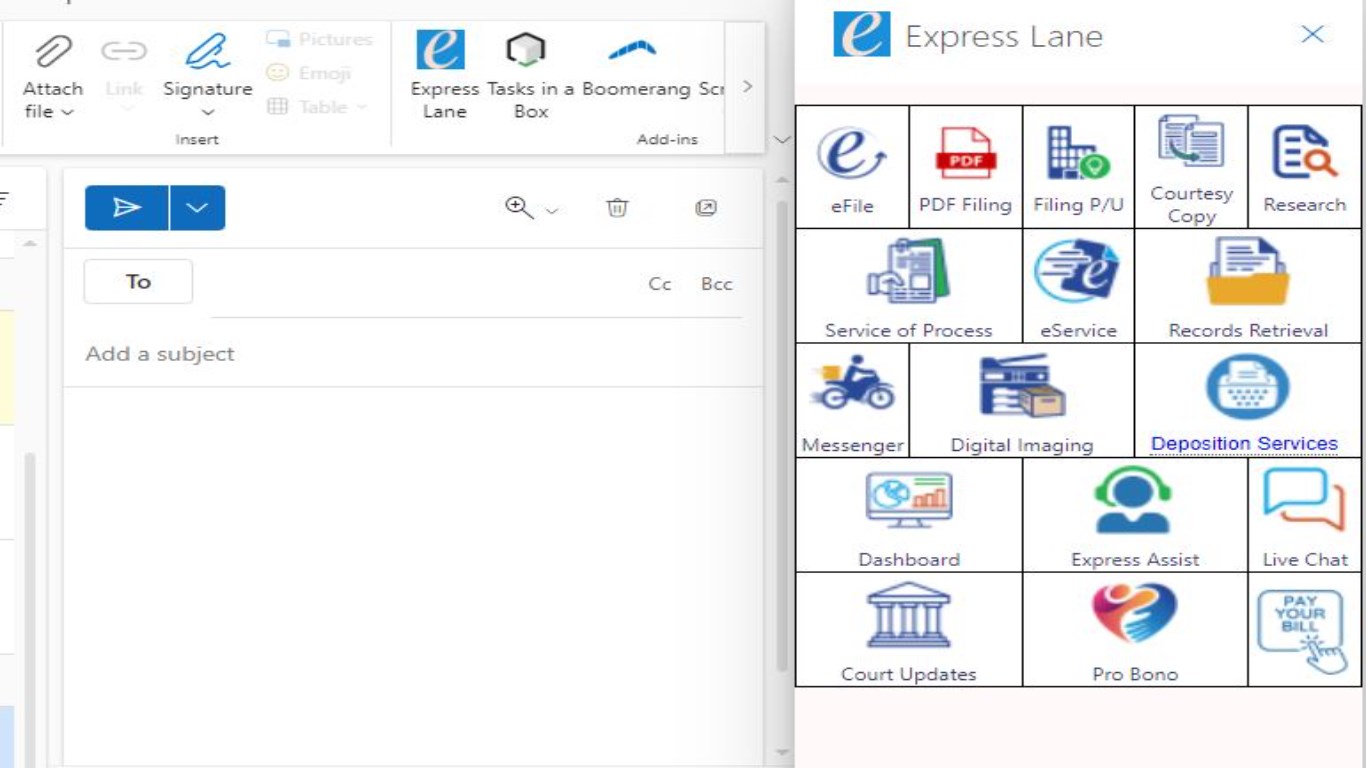Launch Service of Process
The image size is (1366, 768).
908,286
